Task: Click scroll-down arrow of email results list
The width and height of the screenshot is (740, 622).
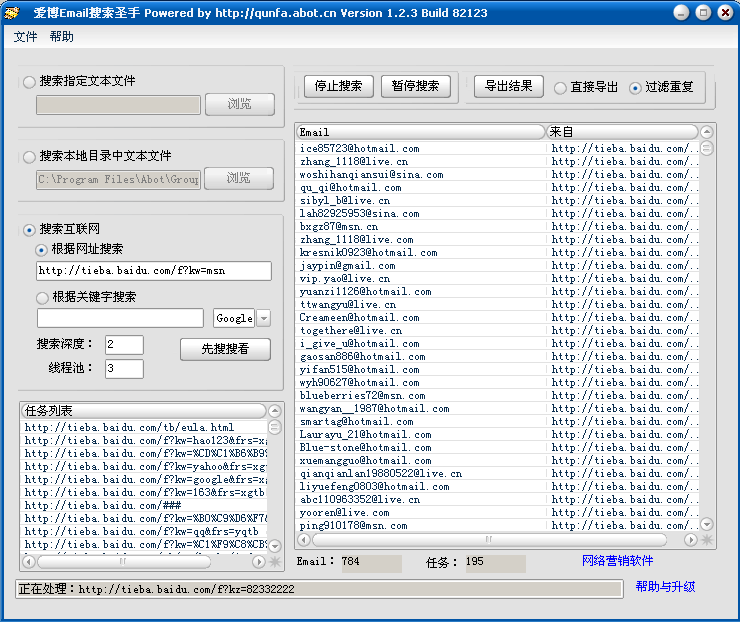Action: pos(706,524)
